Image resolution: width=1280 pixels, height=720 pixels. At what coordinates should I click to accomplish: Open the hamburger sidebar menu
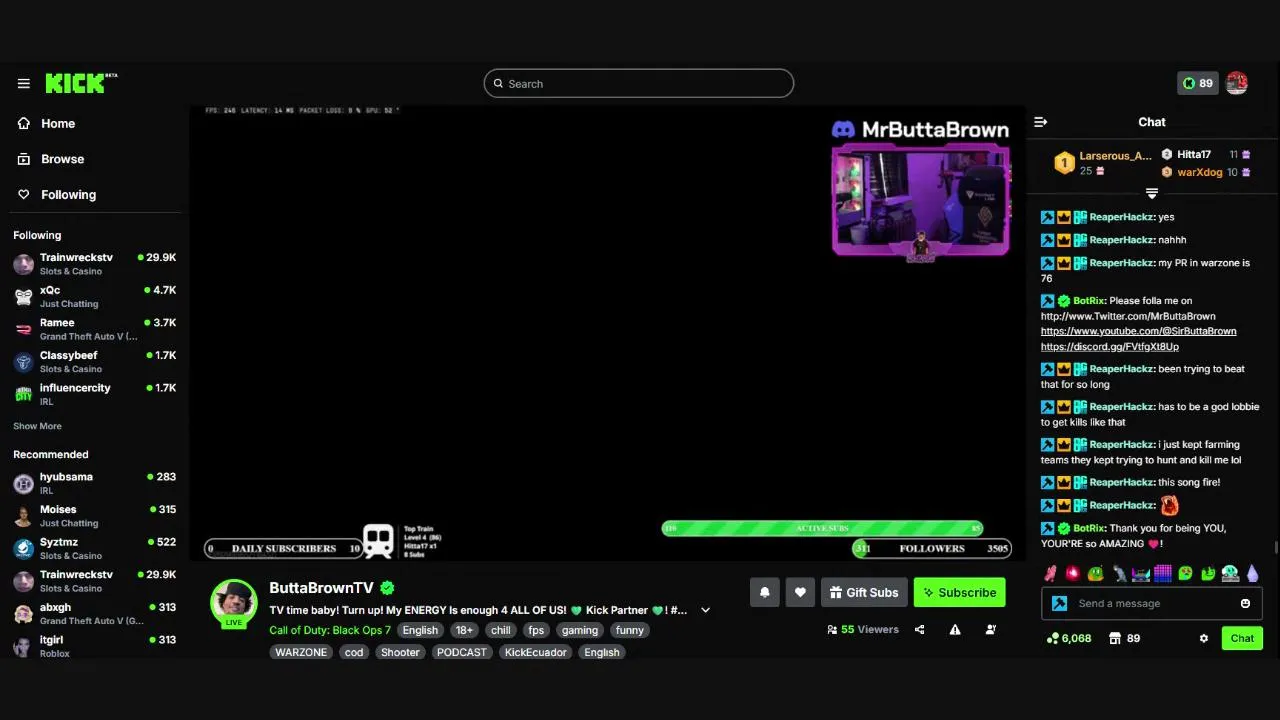[24, 84]
